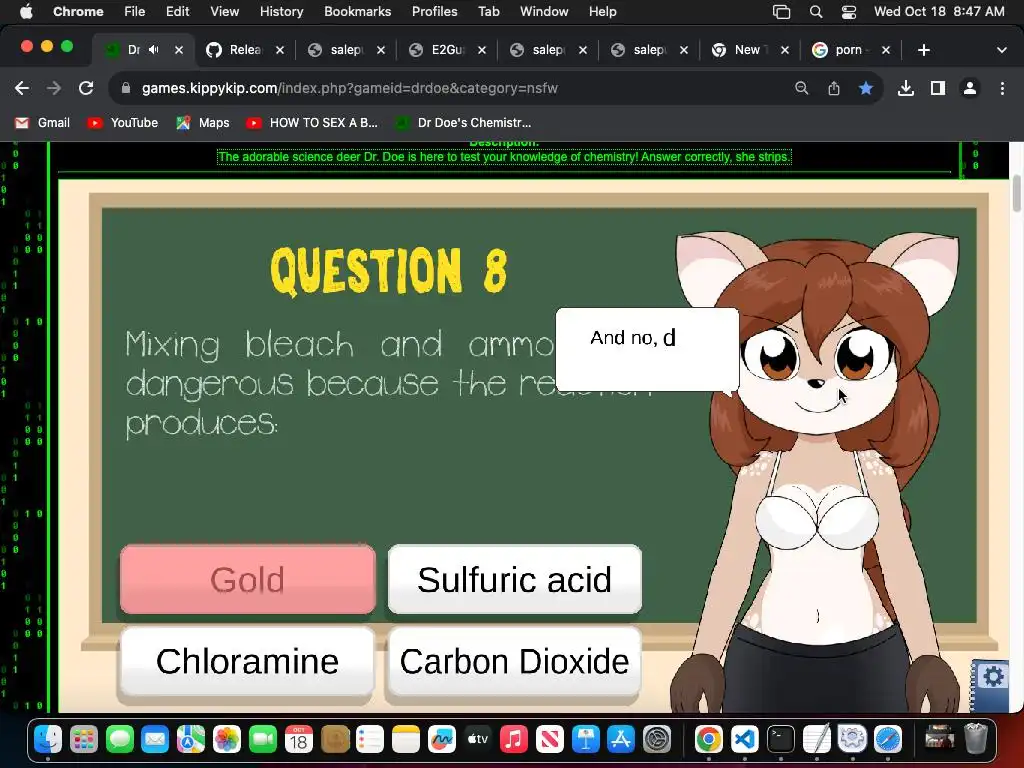The width and height of the screenshot is (1024, 768).
Task: Open the History menu
Action: pos(281,12)
